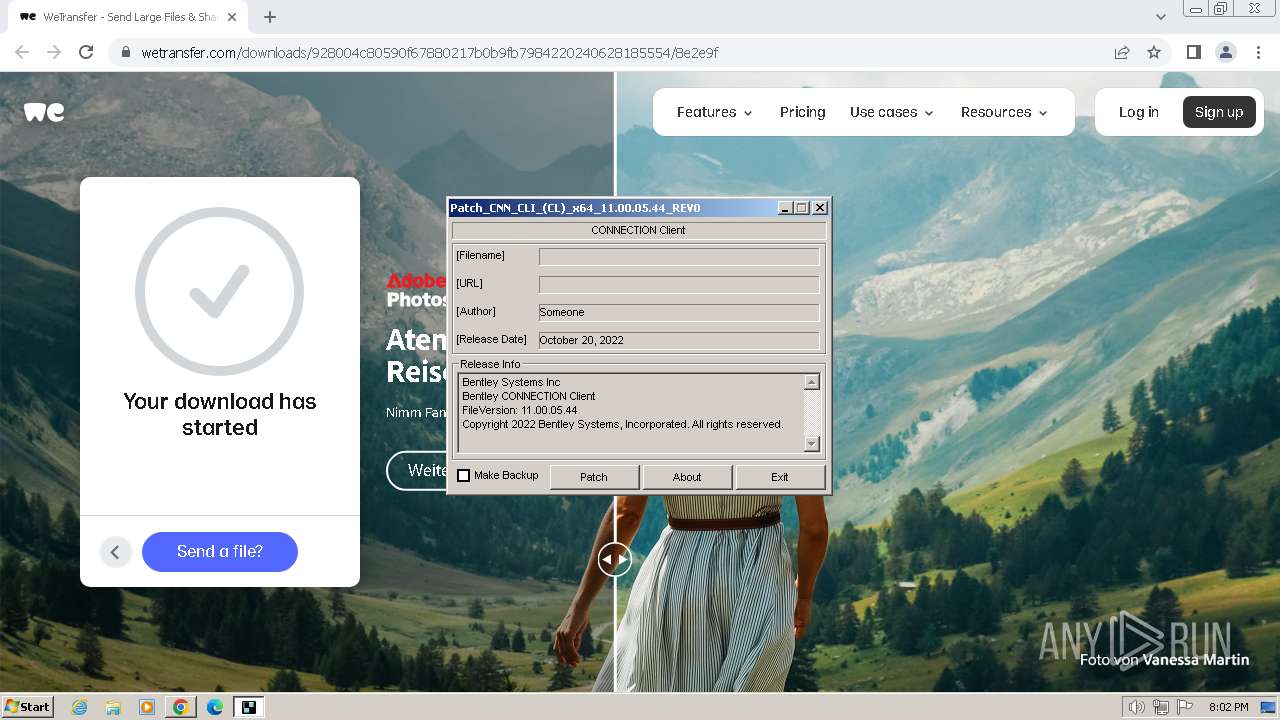Share this page icon in address bar

coord(1122,52)
